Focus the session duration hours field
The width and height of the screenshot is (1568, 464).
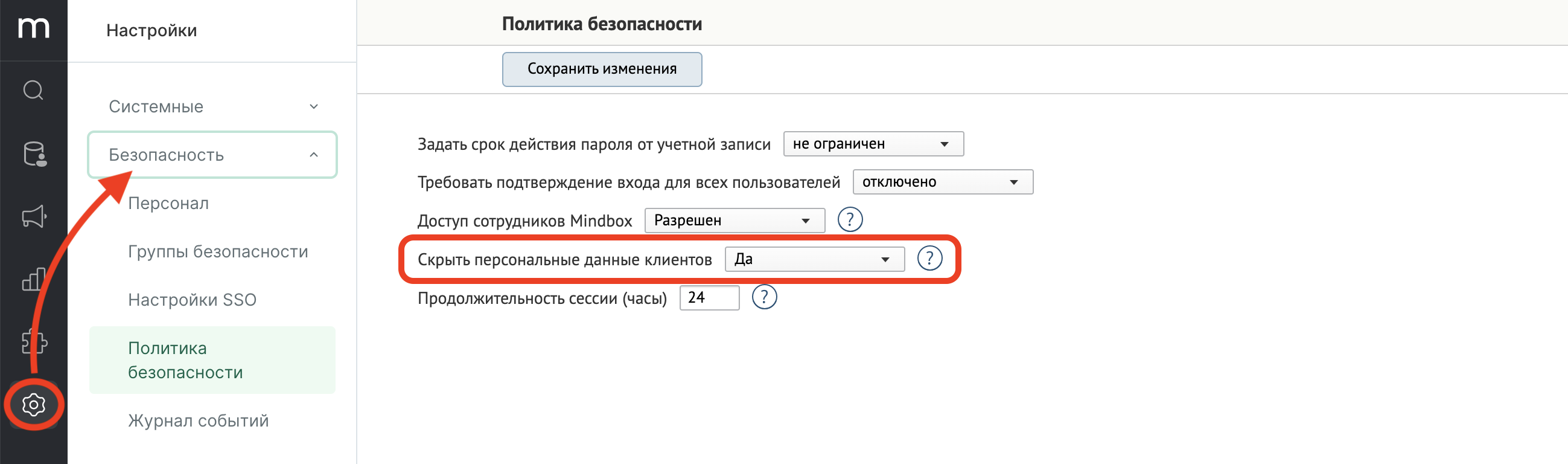click(709, 297)
